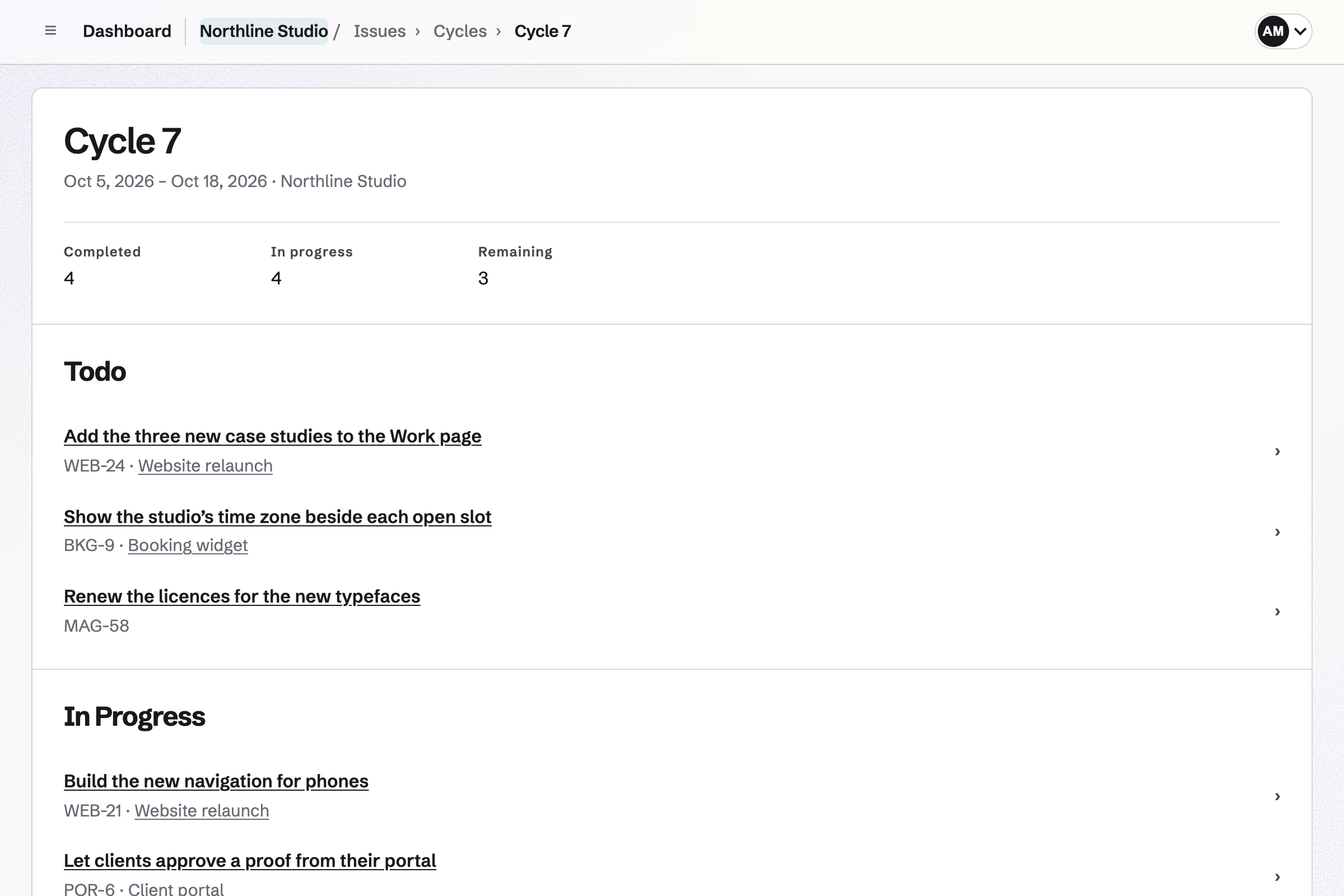Navigate to Issues breadcrumb
This screenshot has width=1344, height=896.
click(x=380, y=31)
